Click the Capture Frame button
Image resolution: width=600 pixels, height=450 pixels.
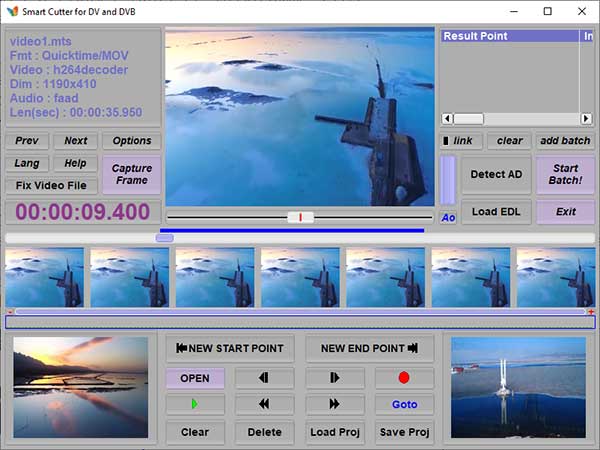(x=132, y=174)
